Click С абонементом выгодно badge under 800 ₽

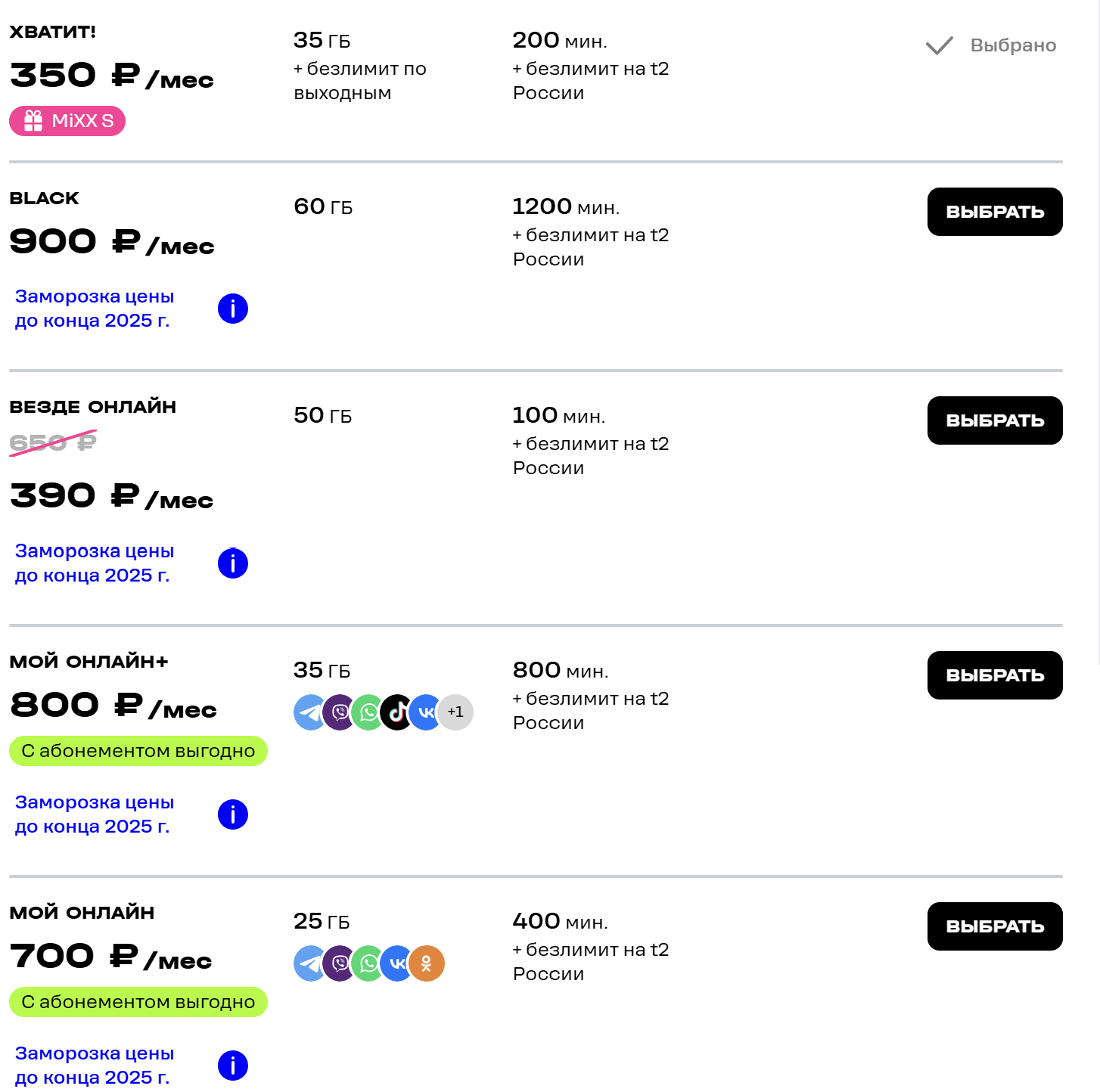pos(138,751)
